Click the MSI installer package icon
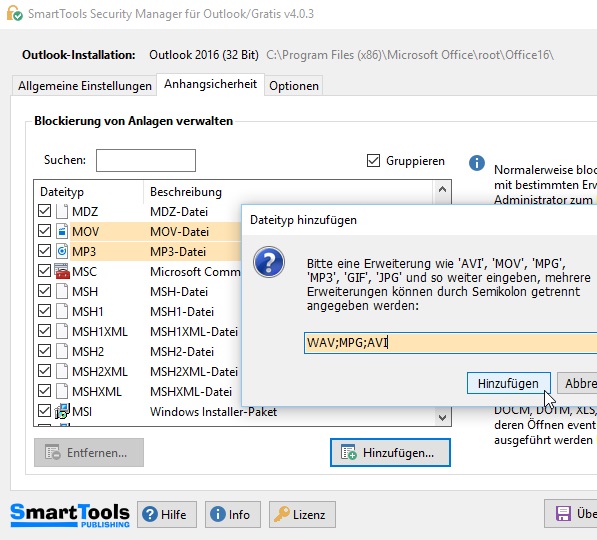The height and width of the screenshot is (540, 597). pyautogui.click(x=62, y=412)
